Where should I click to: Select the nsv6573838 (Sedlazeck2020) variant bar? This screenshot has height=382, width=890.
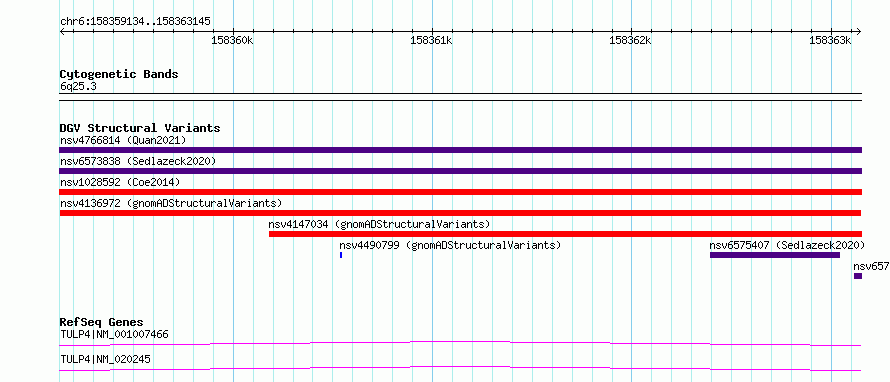click(x=460, y=171)
